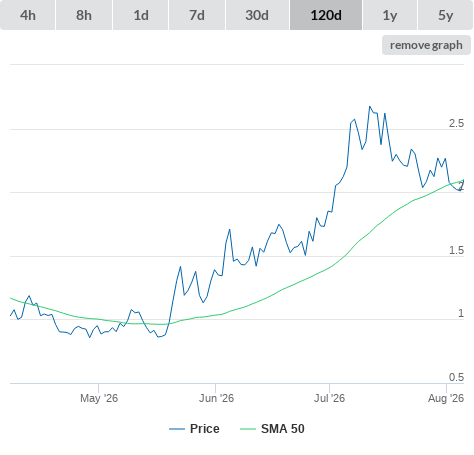Open the 7d time range tab
474x455 pixels.
point(197,15)
